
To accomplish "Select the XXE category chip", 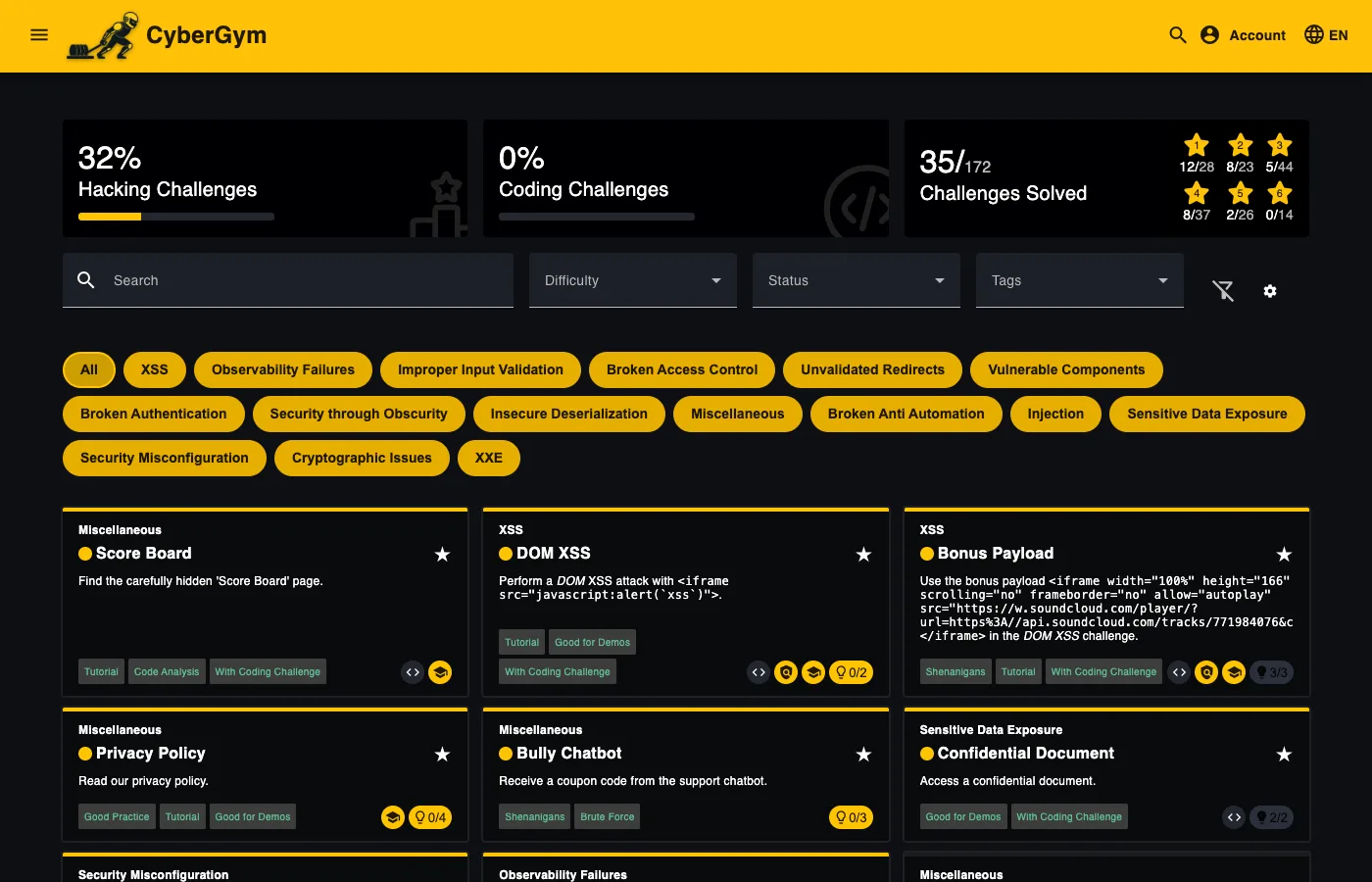I will pos(489,458).
